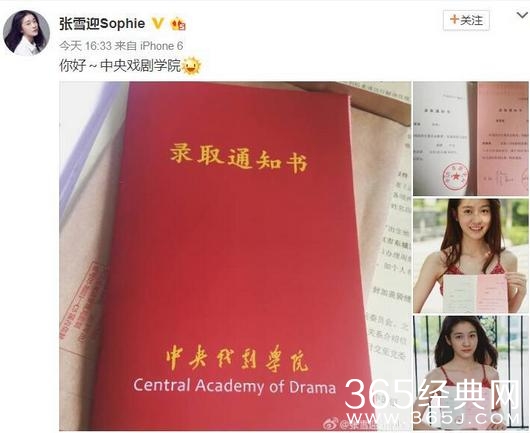Open 张雪迎Sophie's profile avatar
This screenshot has width=530, height=433.
pos(26,33)
